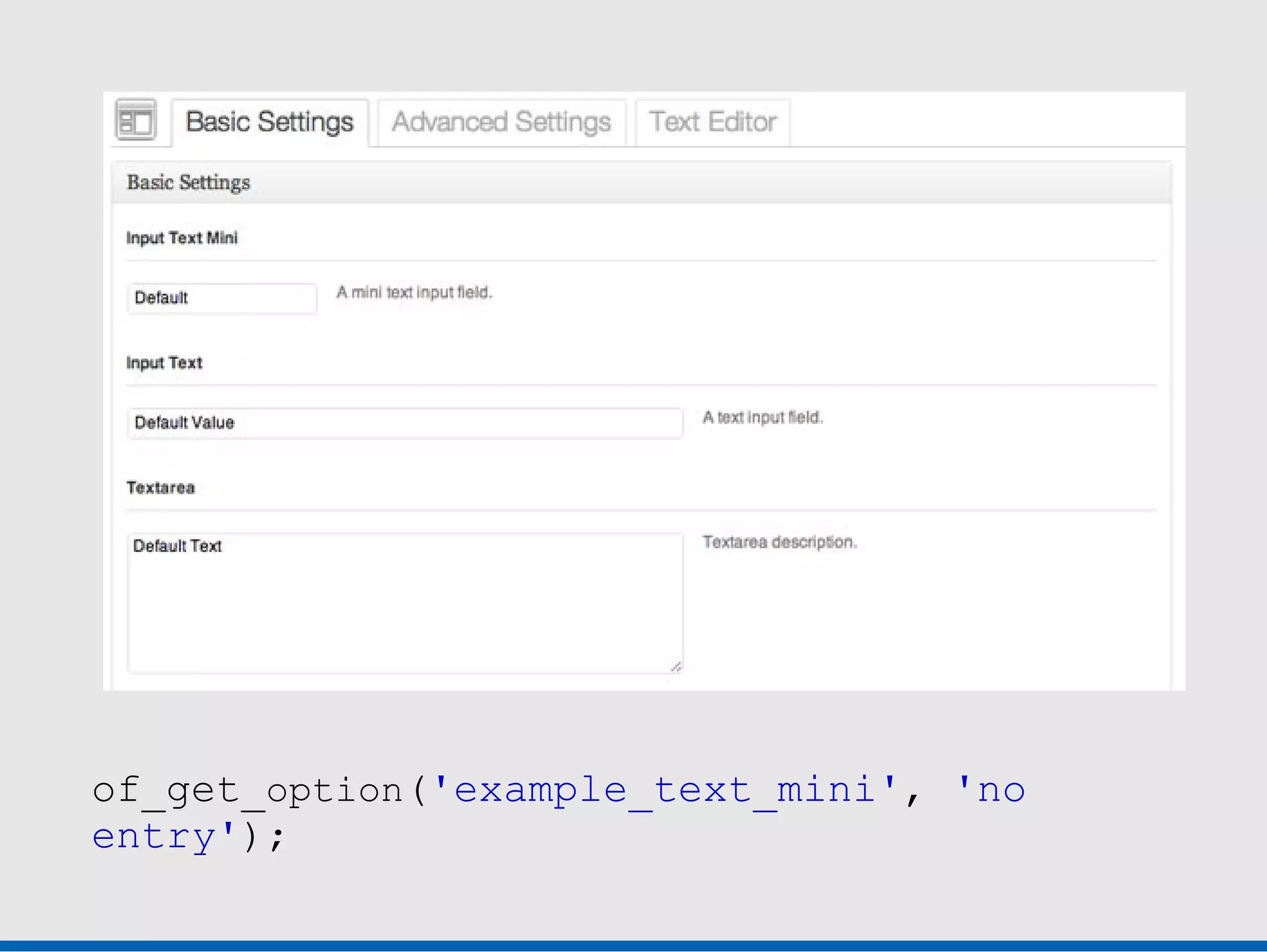
Task: Click the 'A text input field.' description
Action: coord(763,418)
